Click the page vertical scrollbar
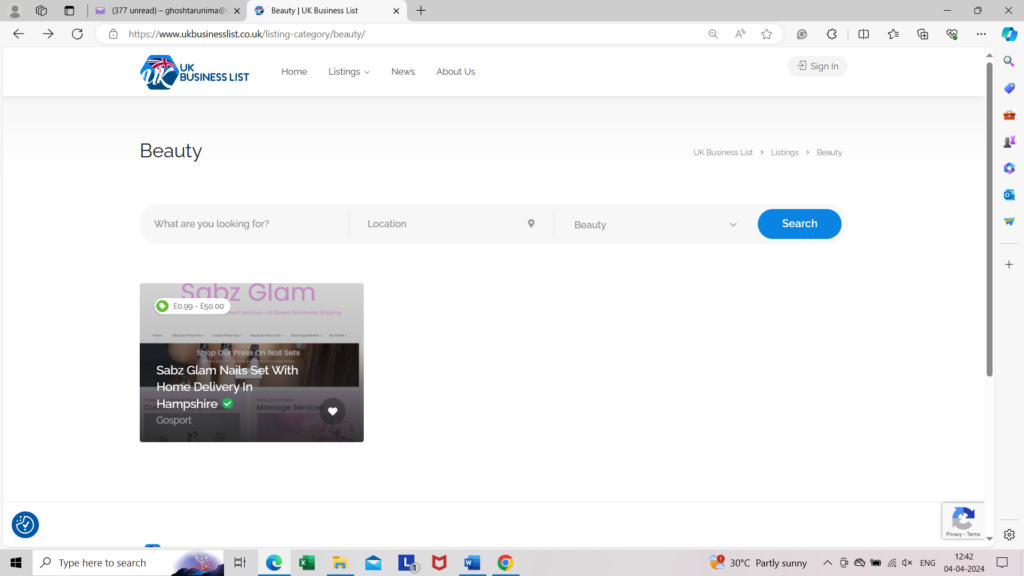 [x=989, y=220]
